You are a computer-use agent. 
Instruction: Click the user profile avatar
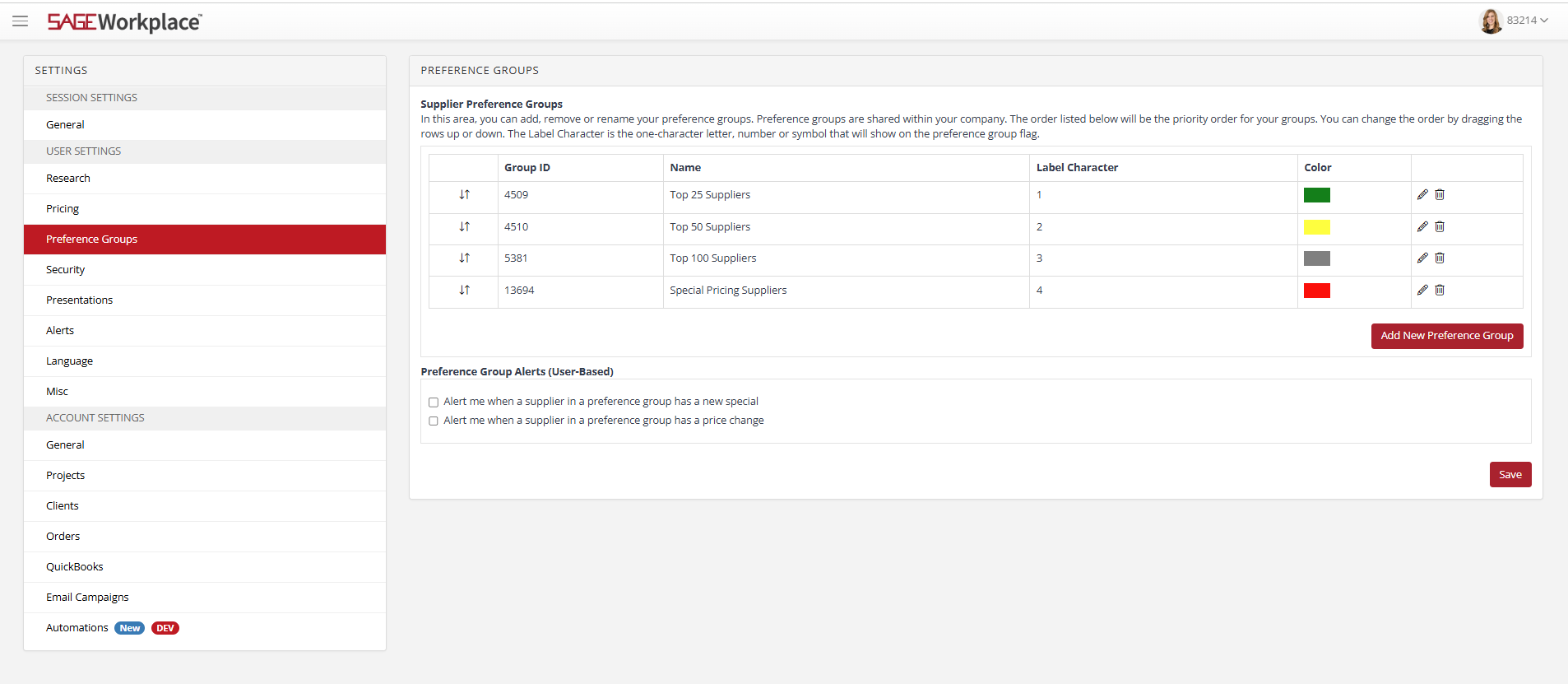point(1491,21)
